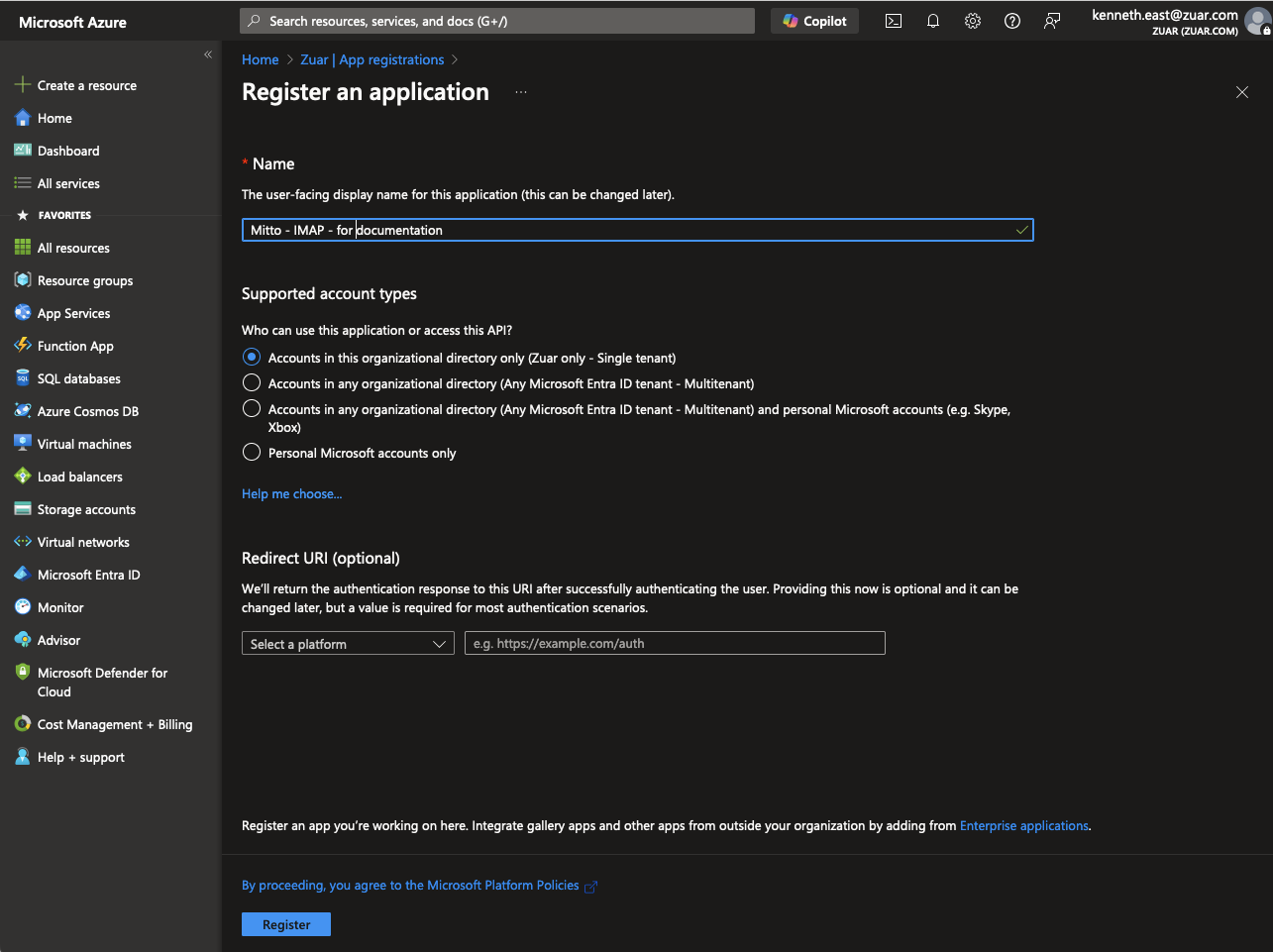The height and width of the screenshot is (952, 1273).
Task: Collapse the left sidebar menu
Action: [x=208, y=54]
